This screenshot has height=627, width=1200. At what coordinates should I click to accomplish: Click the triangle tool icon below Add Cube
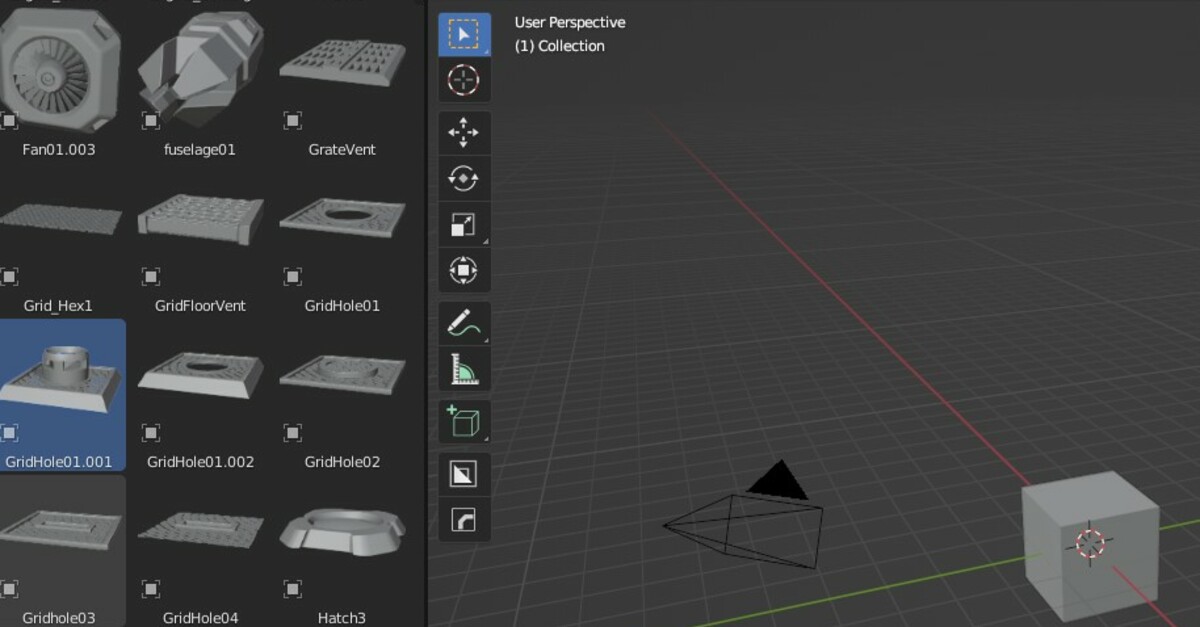pos(463,471)
